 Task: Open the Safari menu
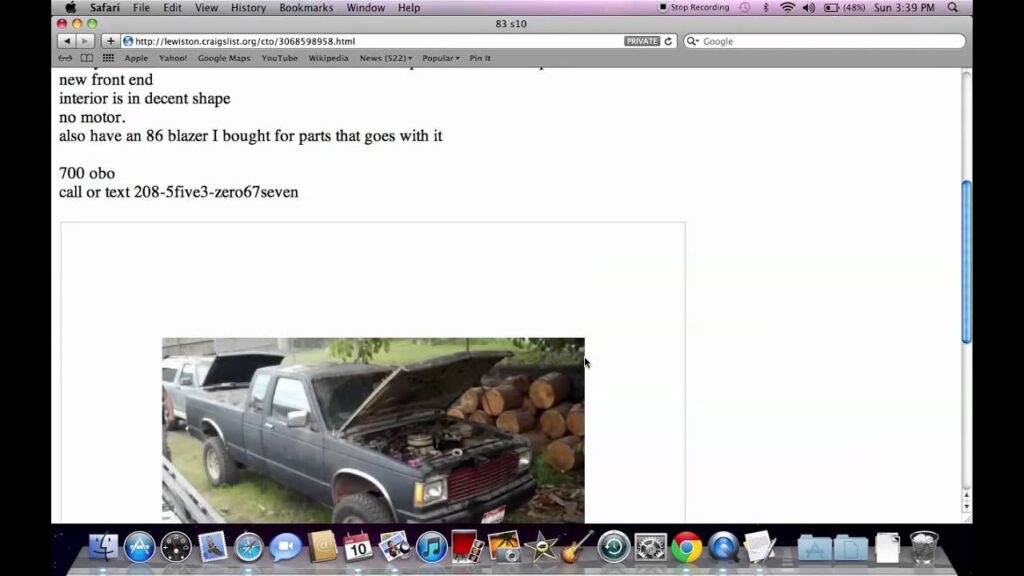104,8
